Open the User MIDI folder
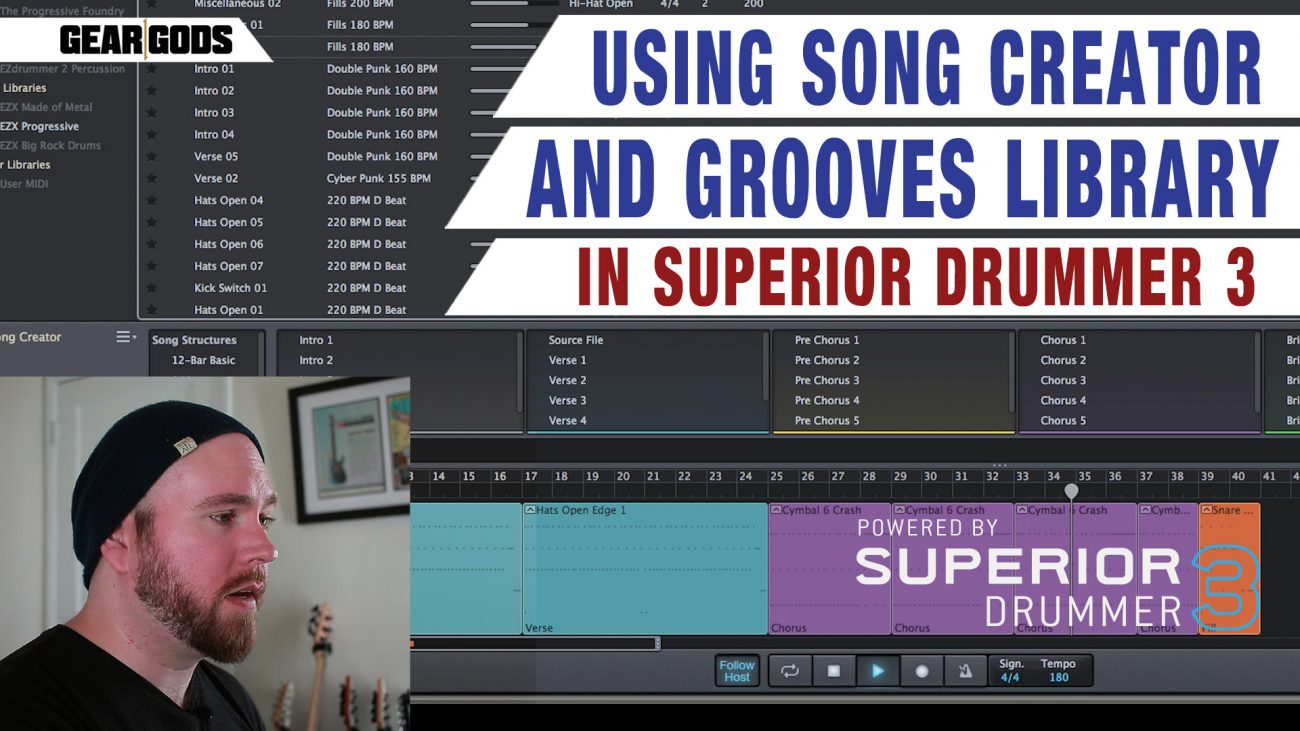The image size is (1300, 731). pyautogui.click(x=24, y=184)
